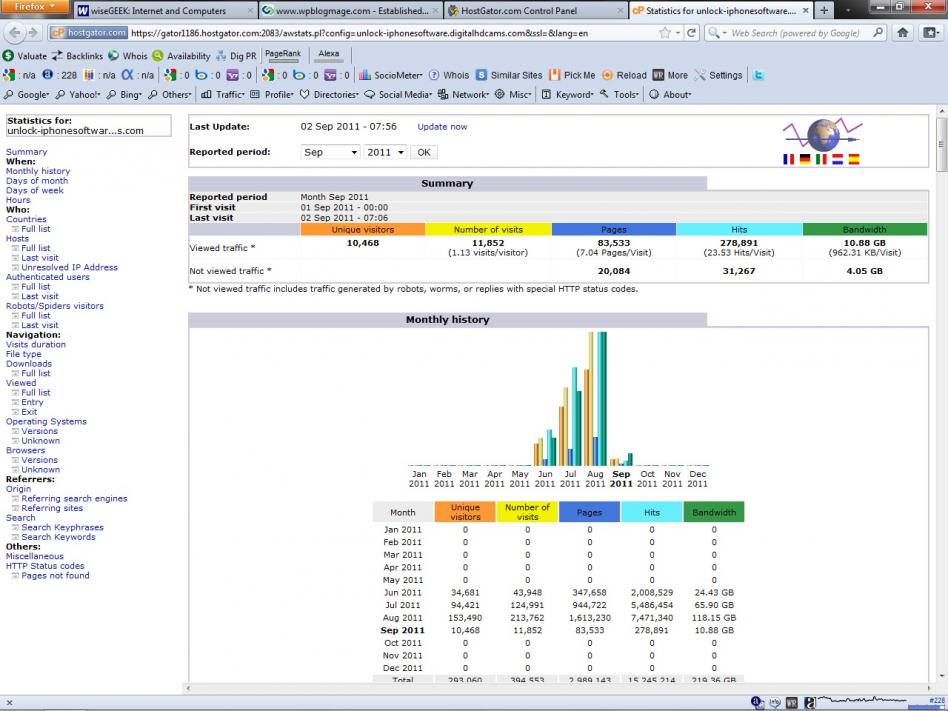Switch language using the French flag icon

[x=789, y=159]
